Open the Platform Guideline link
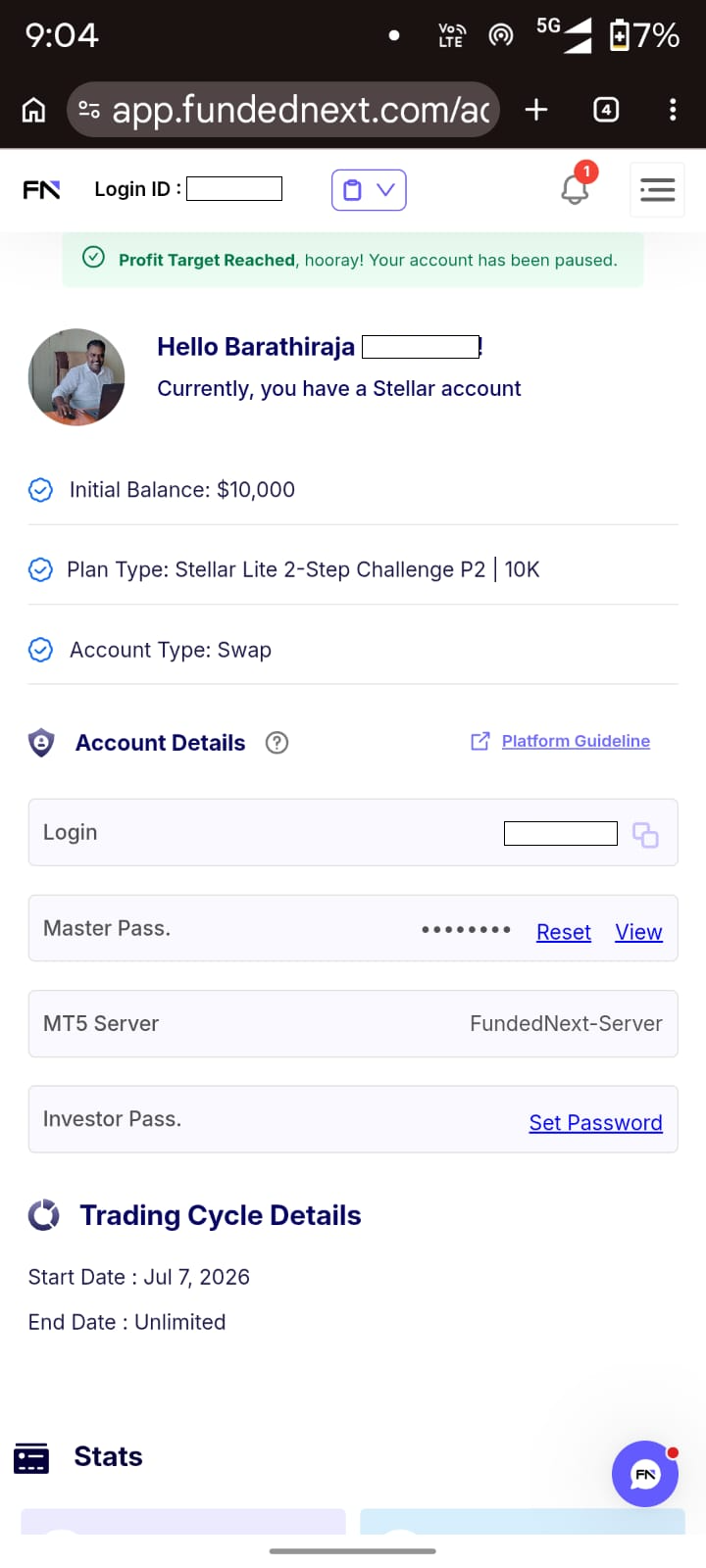Screen dimensions: 706x1568 (x=576, y=741)
